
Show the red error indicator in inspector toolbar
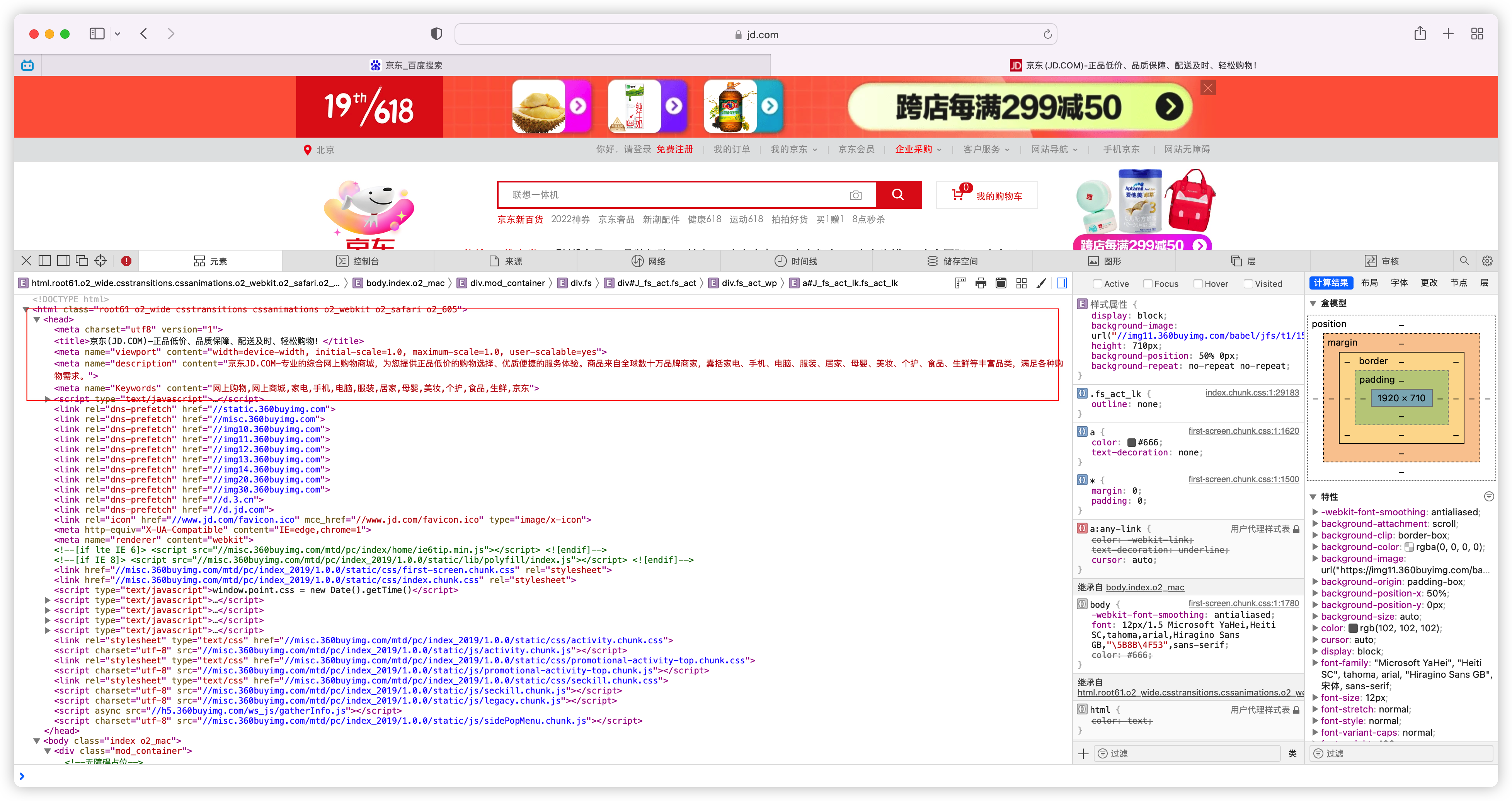click(126, 261)
